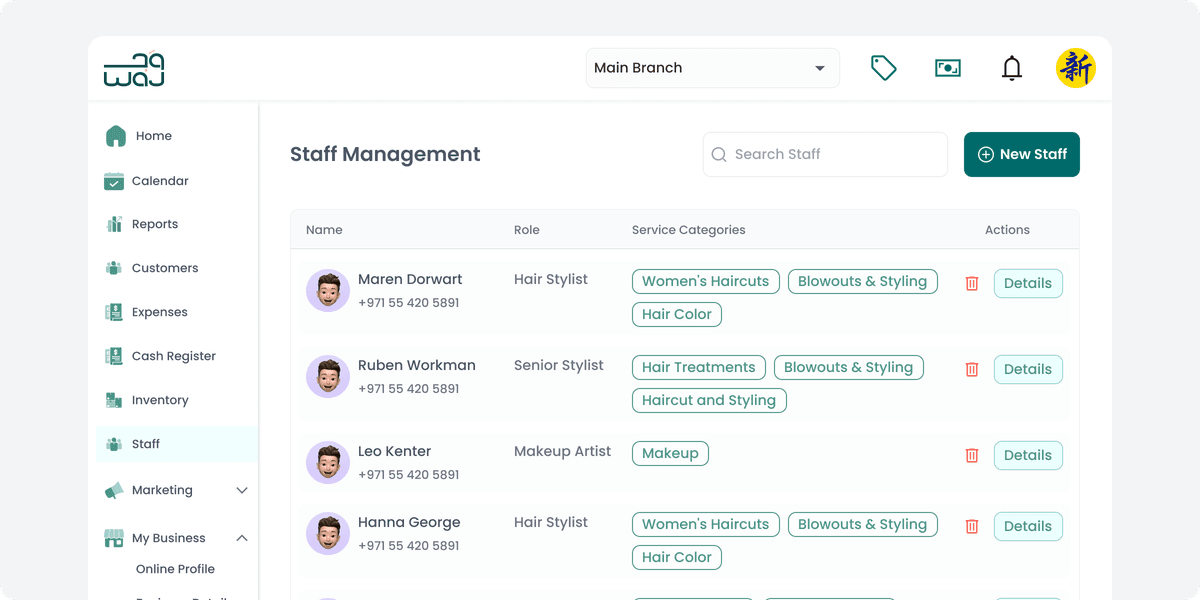
Task: Click the New Staff button
Action: 1021,154
